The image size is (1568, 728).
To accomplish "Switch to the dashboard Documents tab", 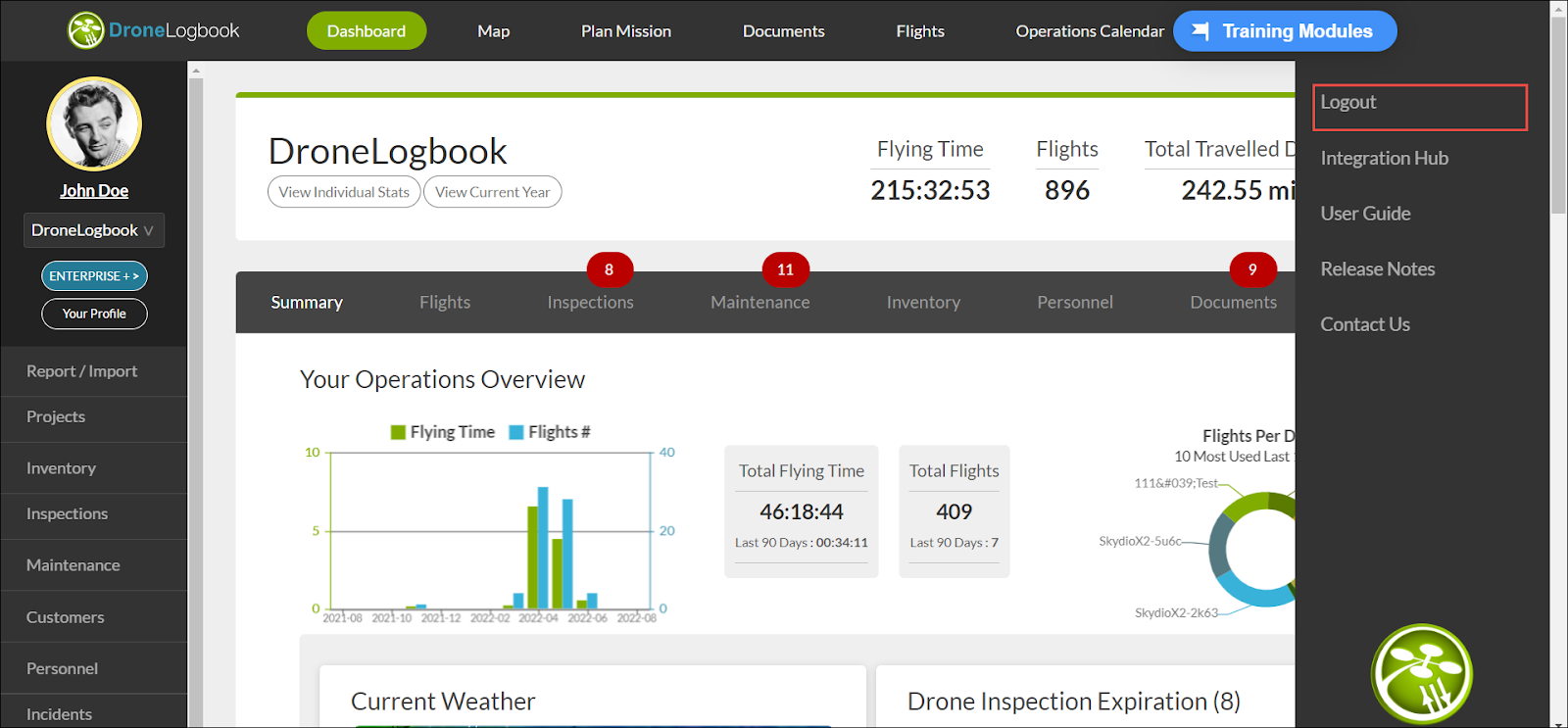I will (1233, 303).
